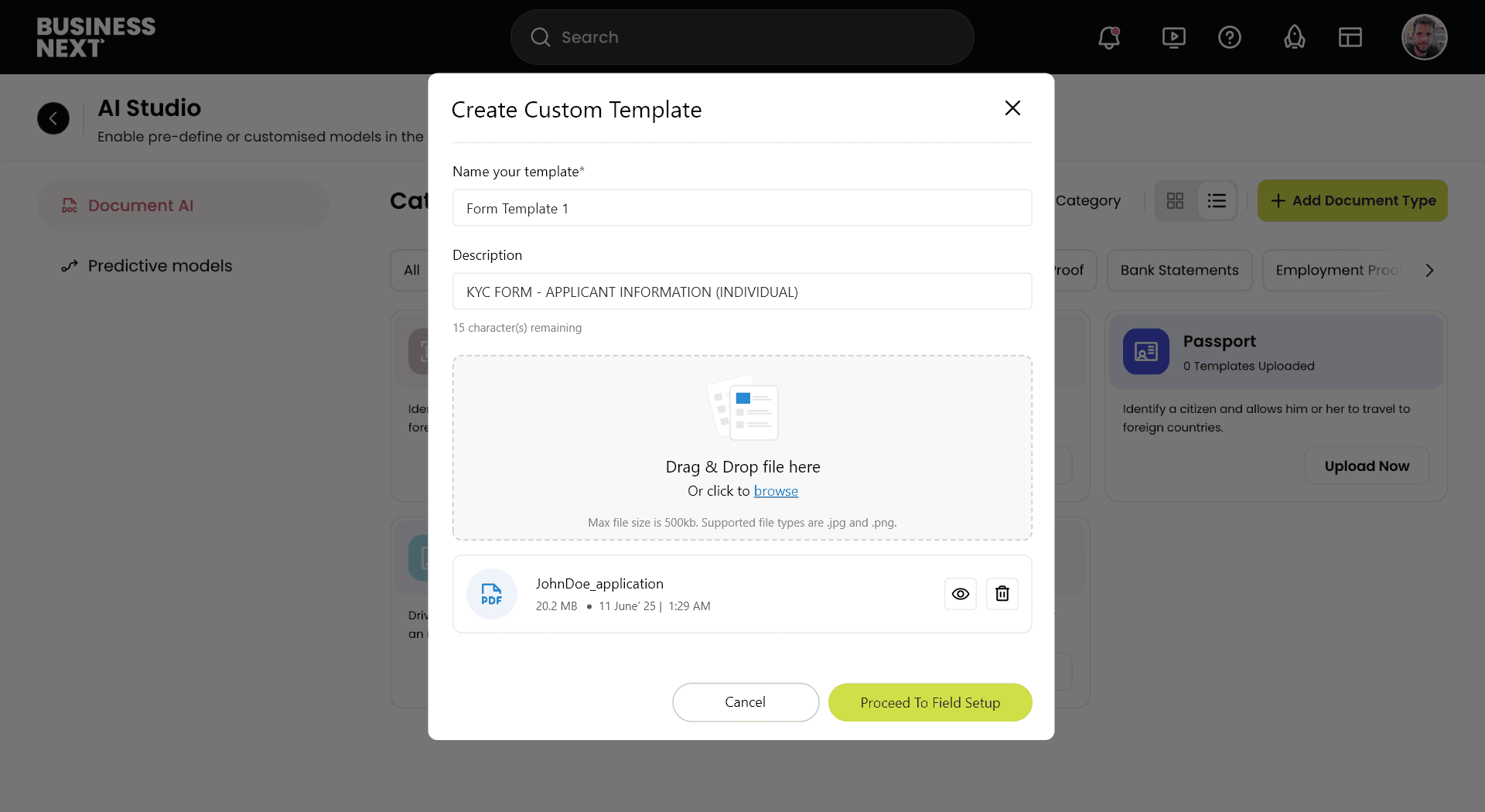Image resolution: width=1485 pixels, height=812 pixels.
Task: Select the Employment Proof tab
Action: click(1336, 271)
